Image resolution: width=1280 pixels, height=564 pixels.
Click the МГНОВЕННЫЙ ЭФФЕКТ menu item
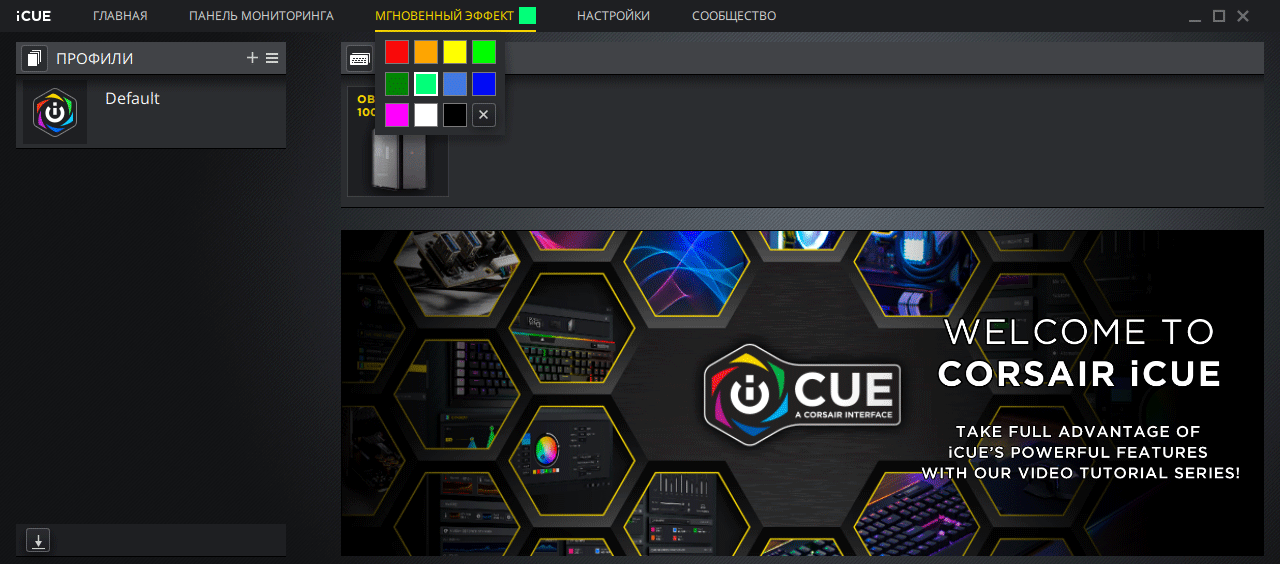[x=444, y=16]
